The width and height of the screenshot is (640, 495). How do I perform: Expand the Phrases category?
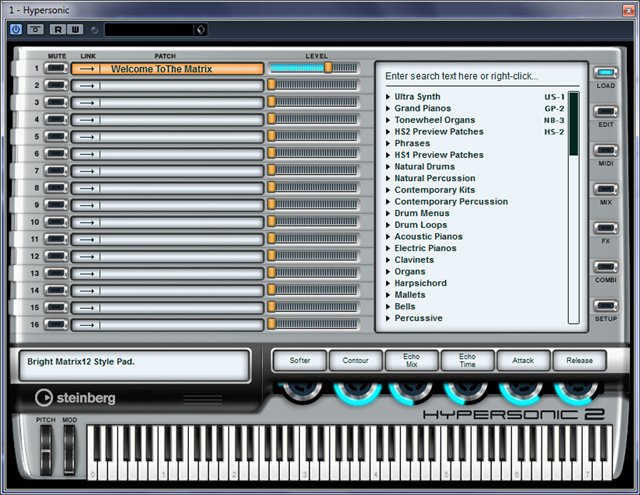point(388,143)
